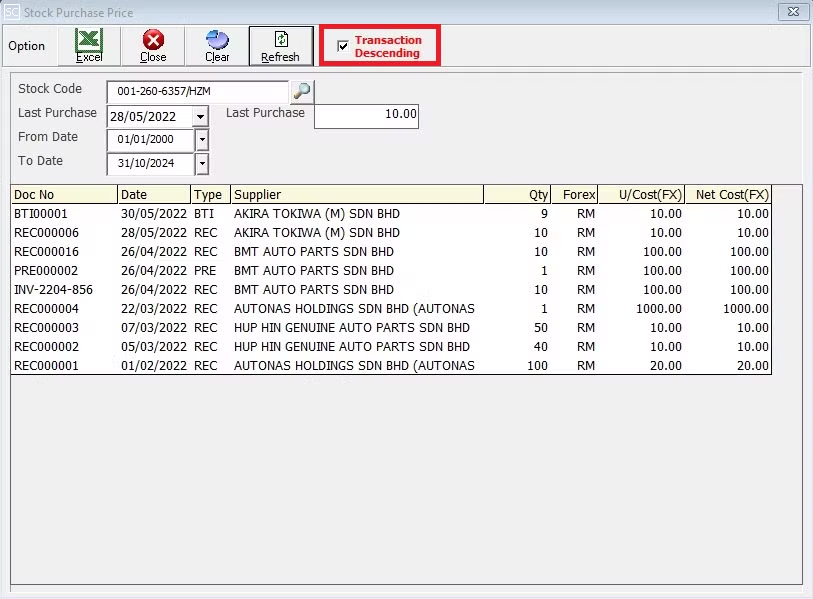Sort by the Forex column header
The width and height of the screenshot is (813, 599).
pos(574,194)
